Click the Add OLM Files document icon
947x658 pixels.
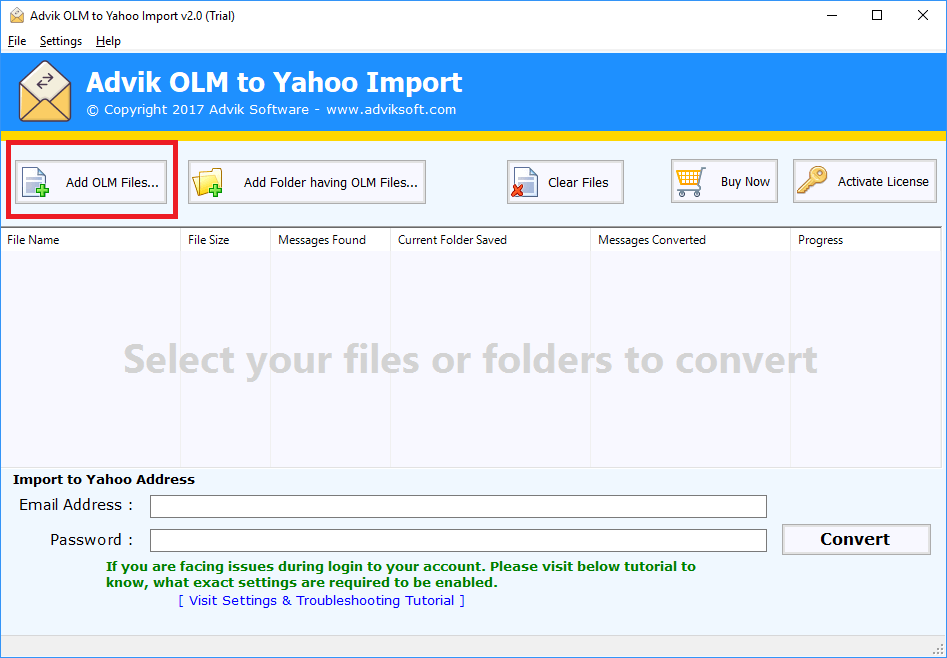[x=35, y=182]
